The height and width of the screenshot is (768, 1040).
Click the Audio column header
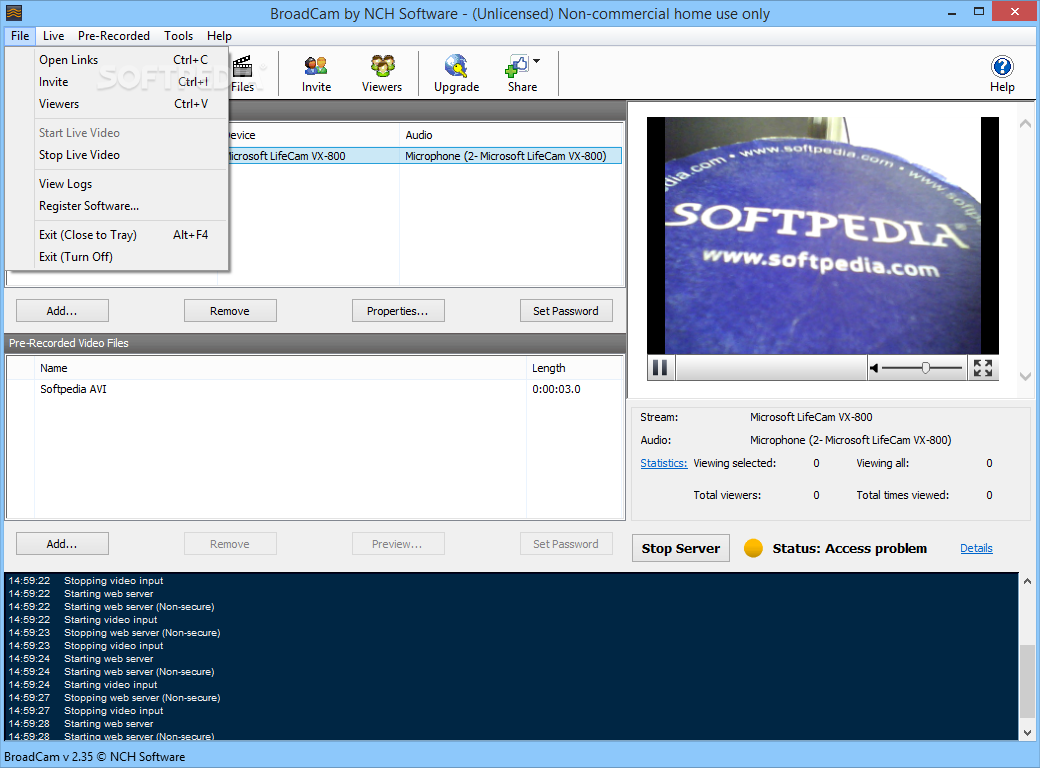coord(511,135)
